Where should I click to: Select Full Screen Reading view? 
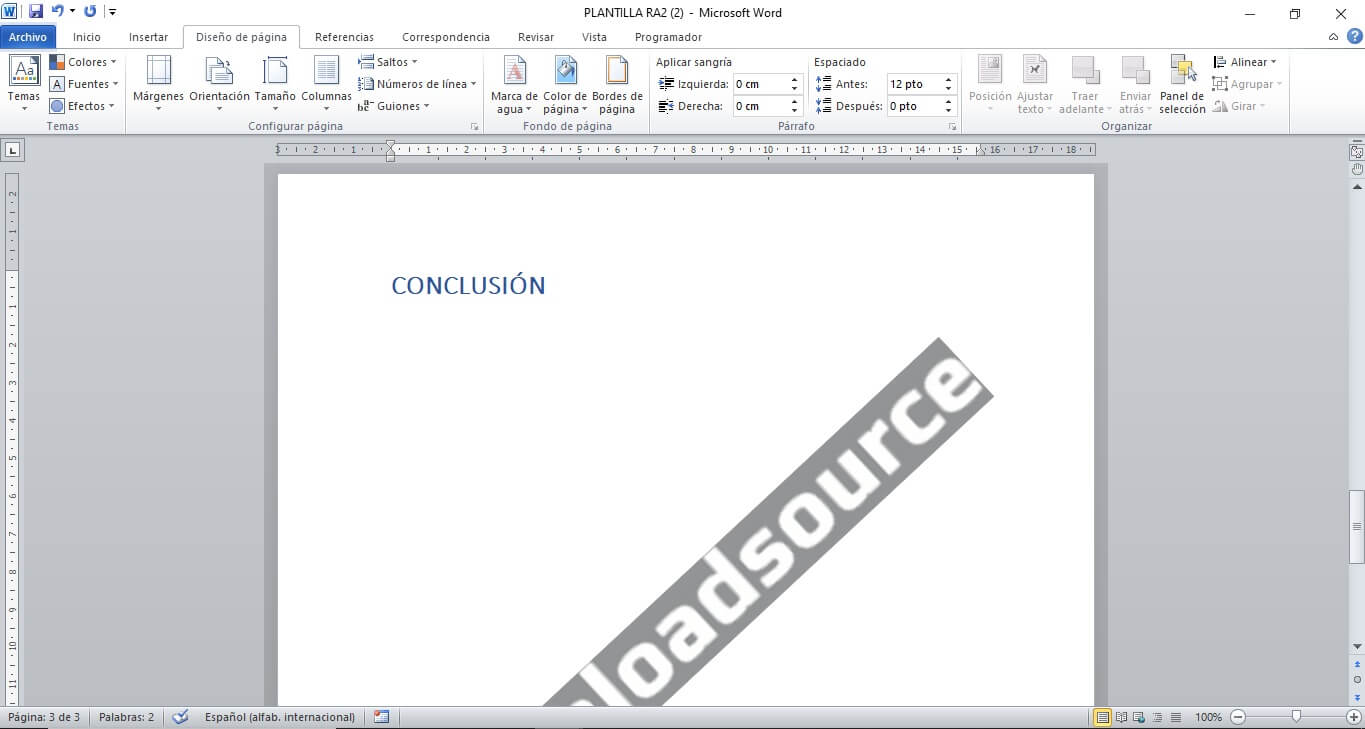pos(1122,717)
